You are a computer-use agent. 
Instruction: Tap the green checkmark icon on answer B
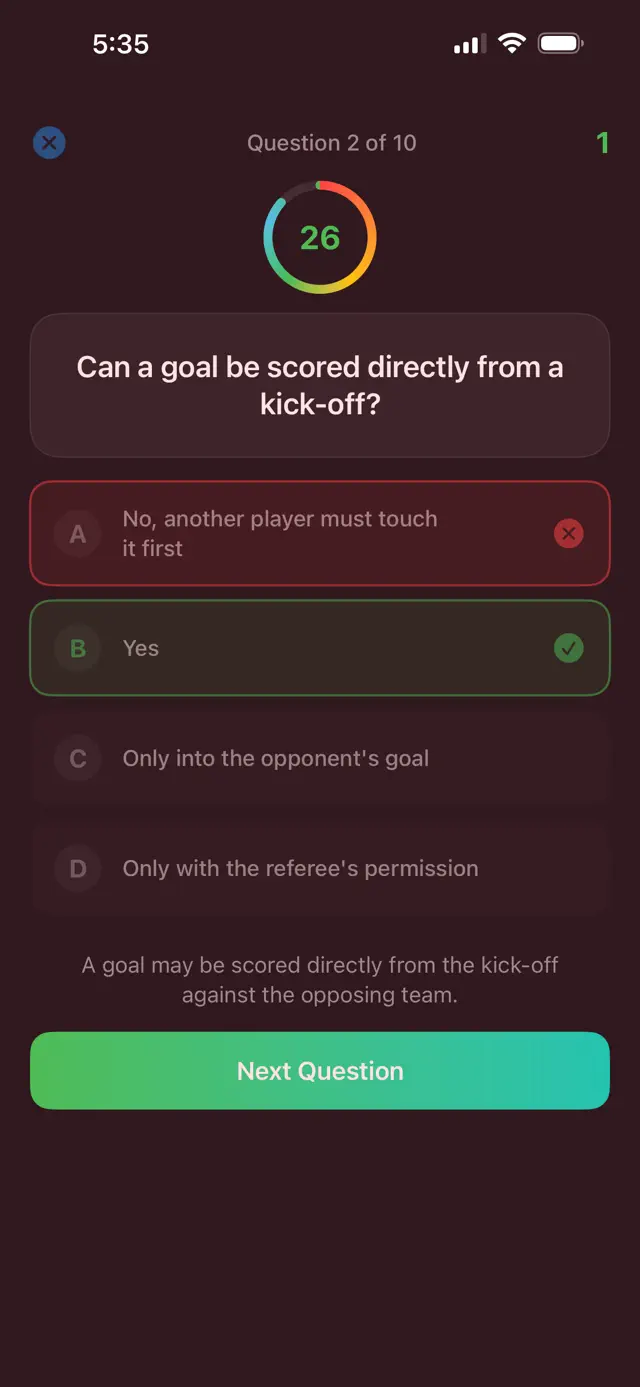(569, 648)
